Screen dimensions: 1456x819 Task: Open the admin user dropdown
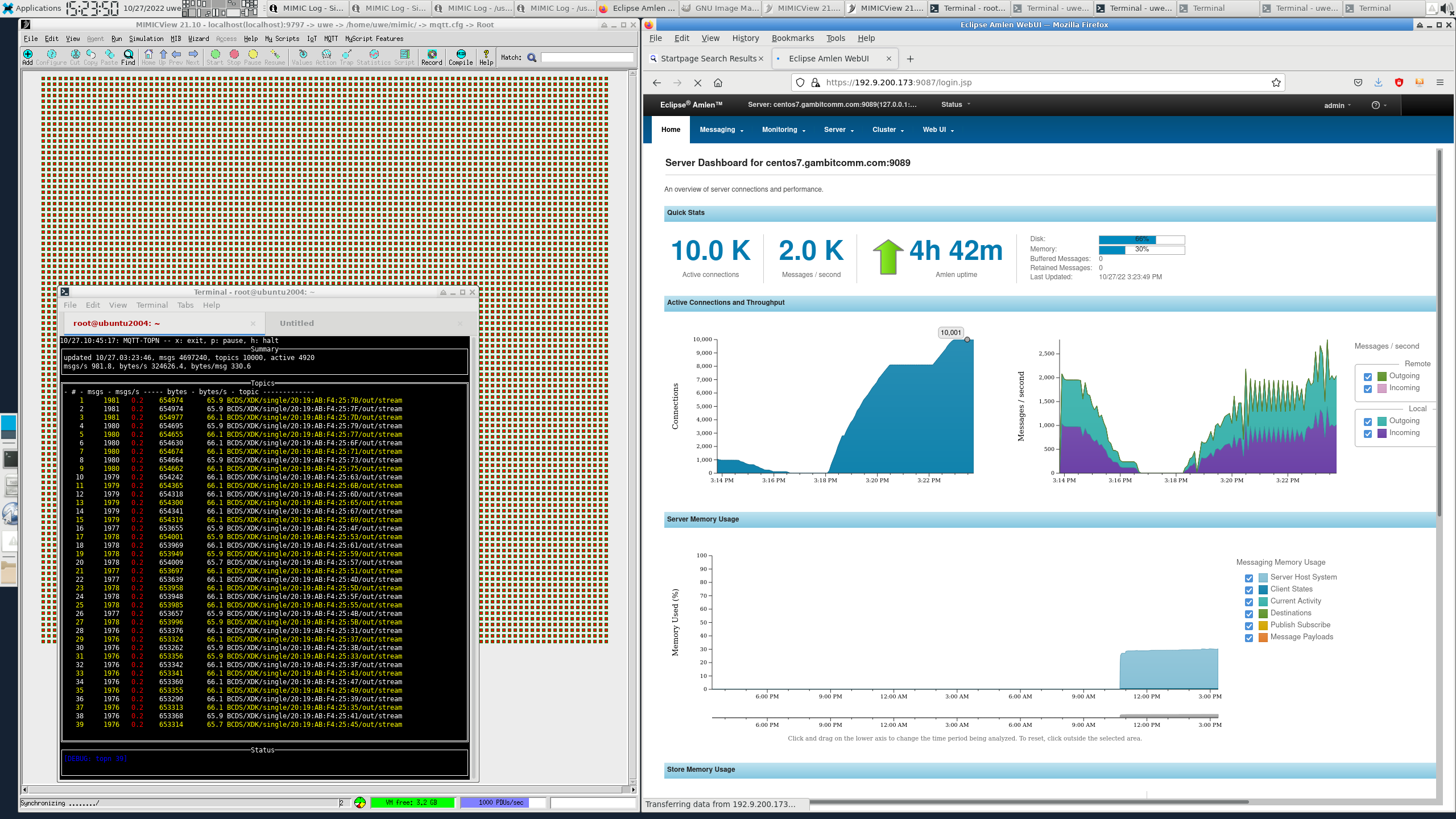(x=1337, y=105)
